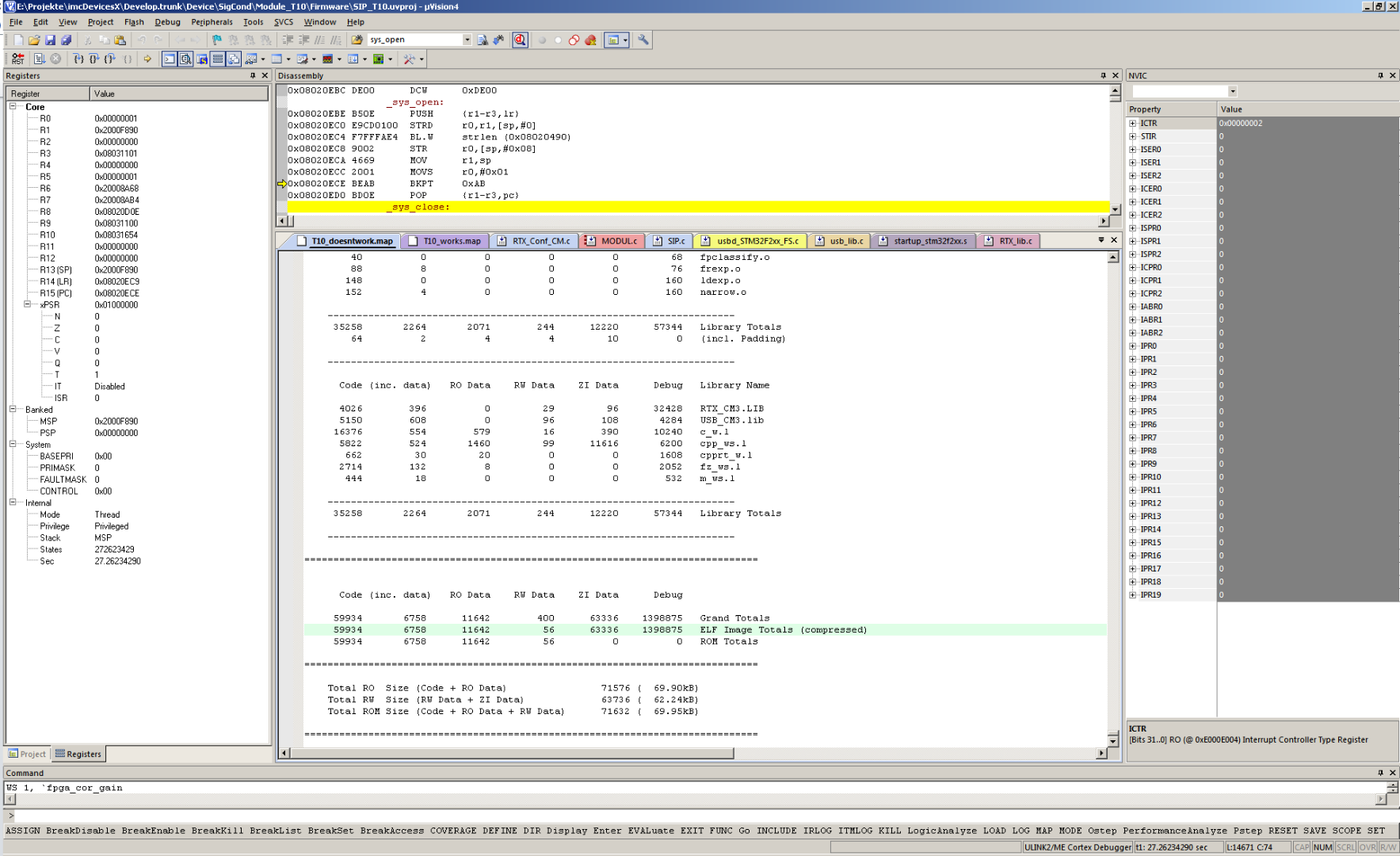Open the sys_open find combo dropdown
The width and height of the screenshot is (1400, 856).
(467, 40)
